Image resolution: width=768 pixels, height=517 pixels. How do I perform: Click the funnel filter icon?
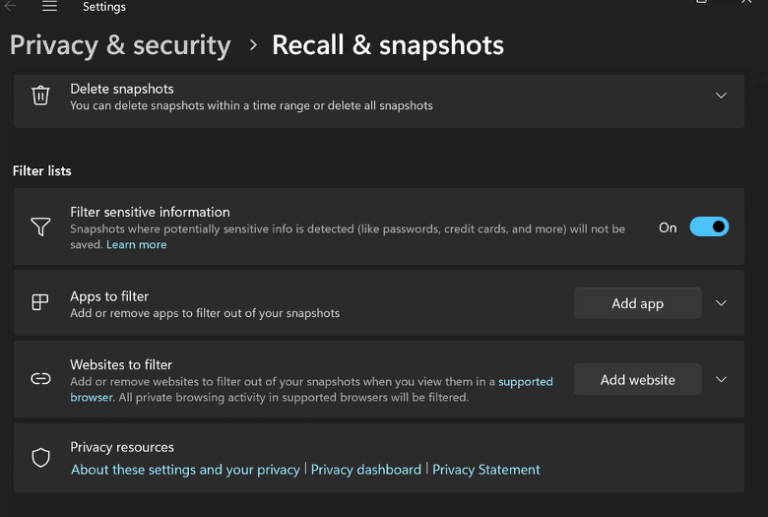coord(40,228)
